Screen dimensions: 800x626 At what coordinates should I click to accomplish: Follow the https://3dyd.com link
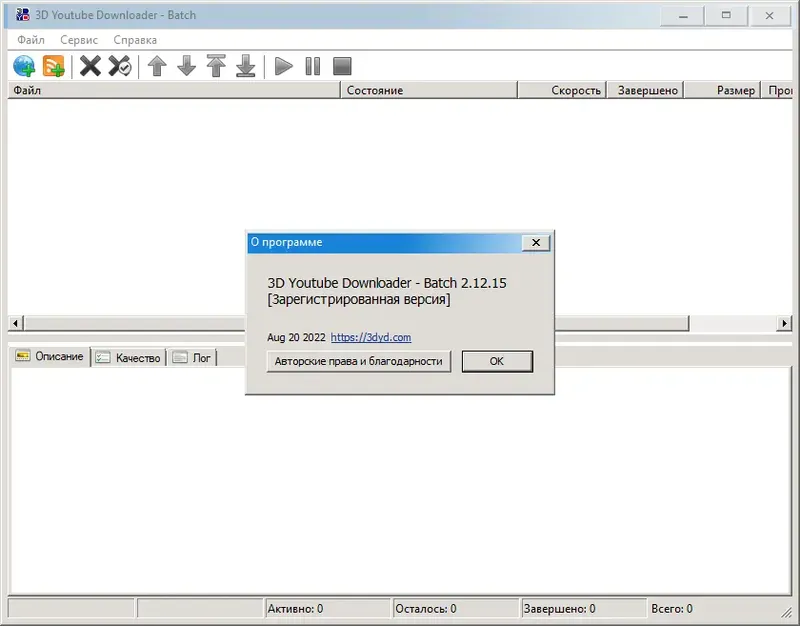[x=371, y=337]
